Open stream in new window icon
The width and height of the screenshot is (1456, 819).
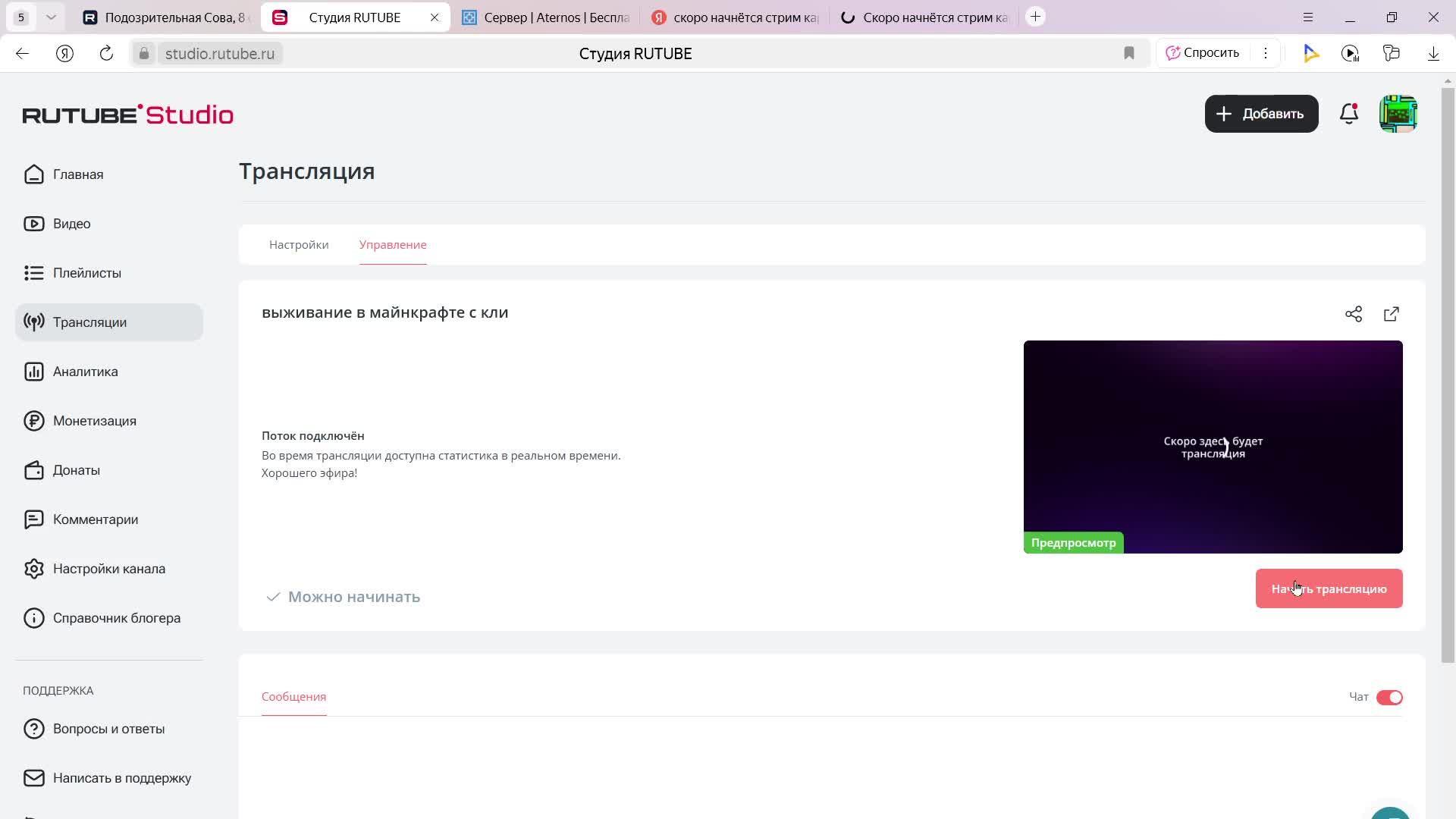point(1392,314)
